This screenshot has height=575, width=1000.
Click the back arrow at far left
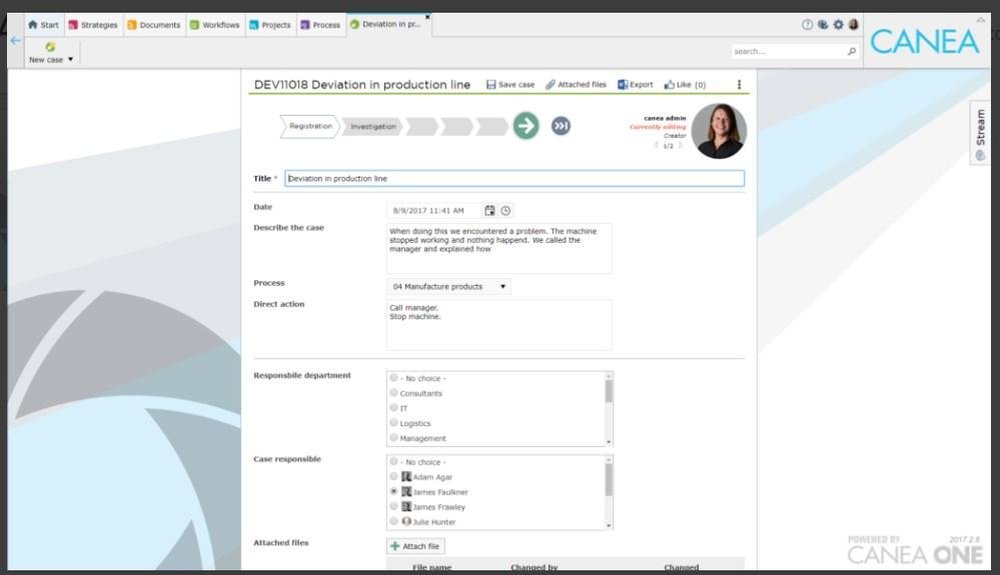(16, 40)
